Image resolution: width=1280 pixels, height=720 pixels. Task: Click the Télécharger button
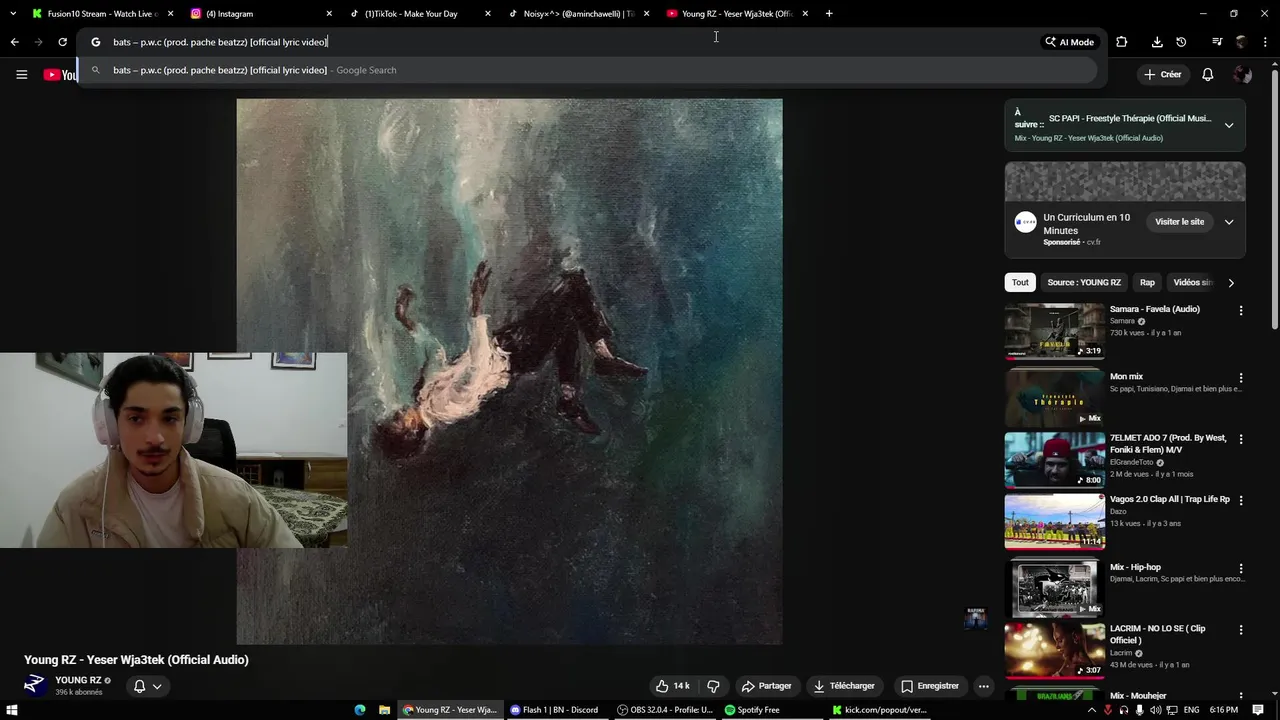(x=844, y=686)
